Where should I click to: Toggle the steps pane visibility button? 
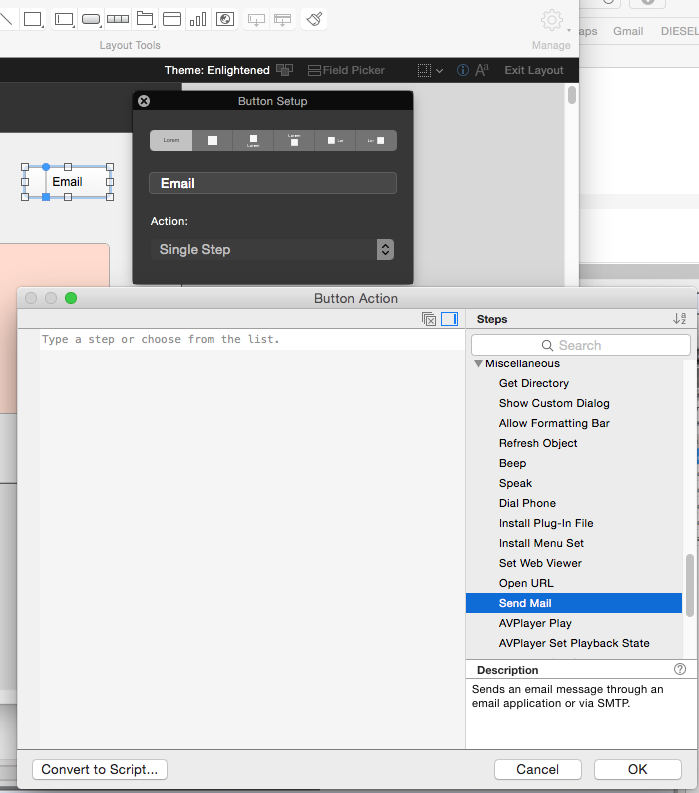point(449,319)
